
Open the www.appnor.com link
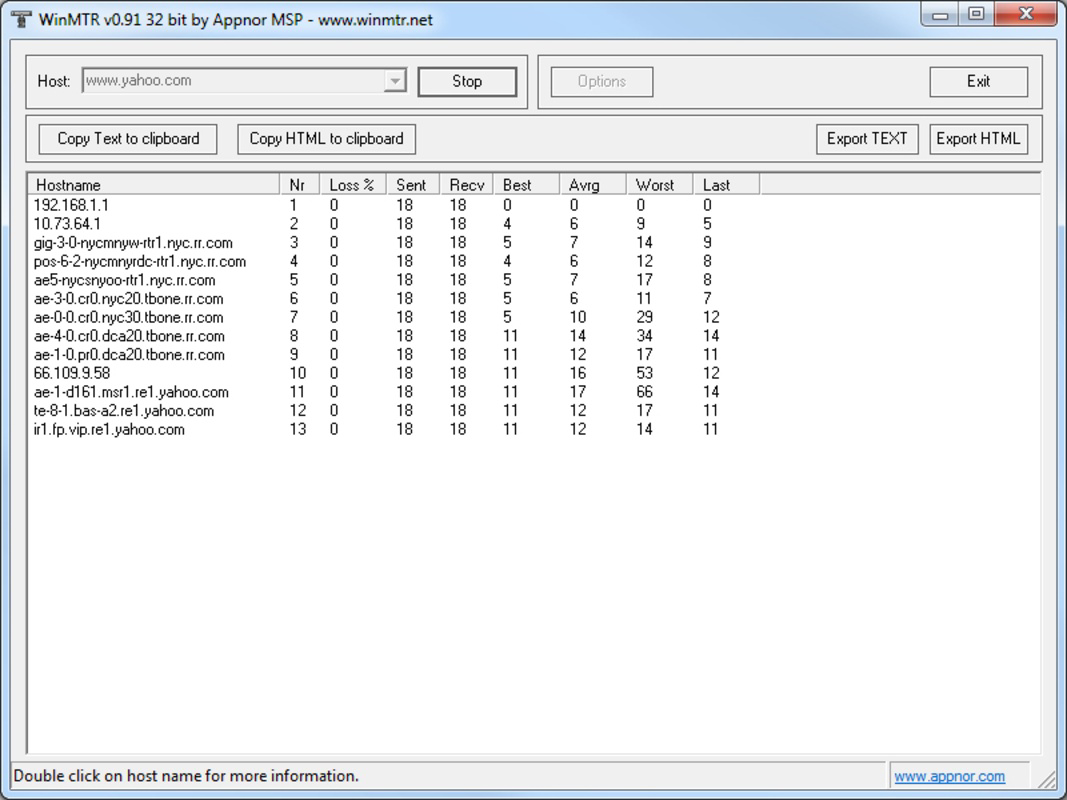pos(953,775)
